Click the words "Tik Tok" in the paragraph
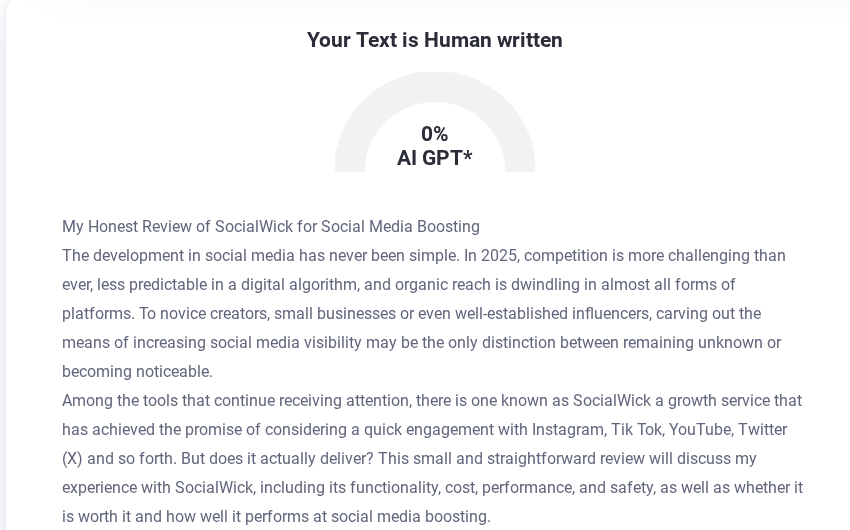 [x=637, y=430]
